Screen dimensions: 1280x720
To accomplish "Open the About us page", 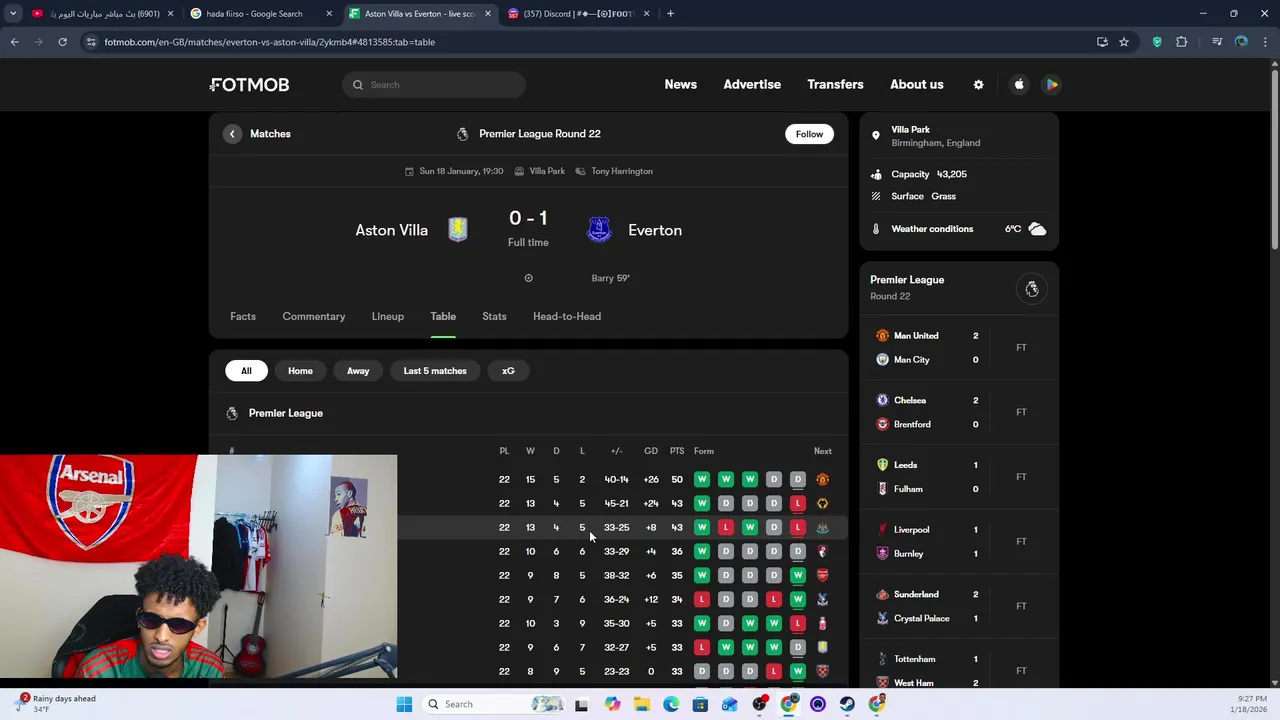I will point(917,85).
